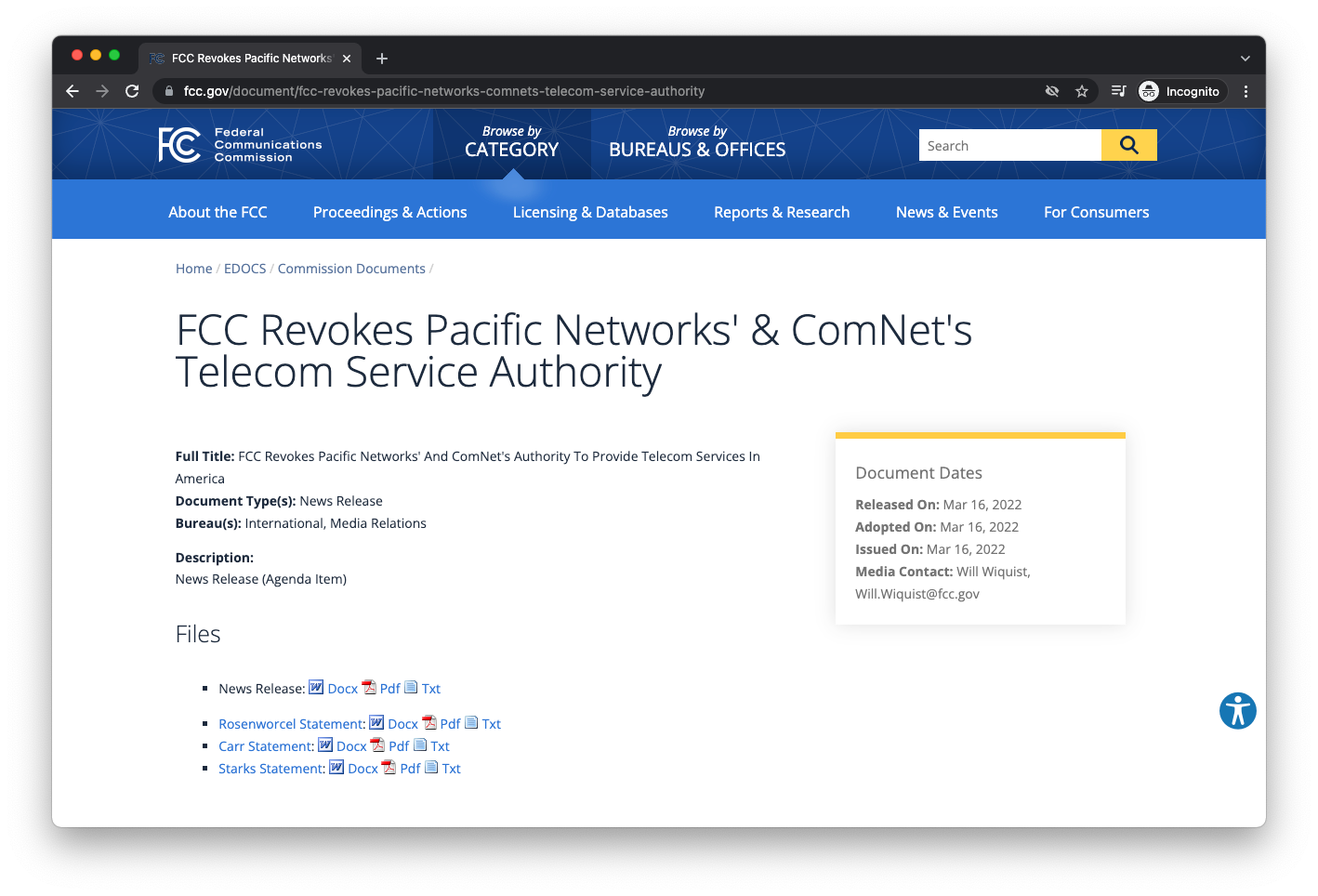Screen dimensions: 1318x896
Task: Go to the EDOCS breadcrumb link
Action: tap(245, 269)
